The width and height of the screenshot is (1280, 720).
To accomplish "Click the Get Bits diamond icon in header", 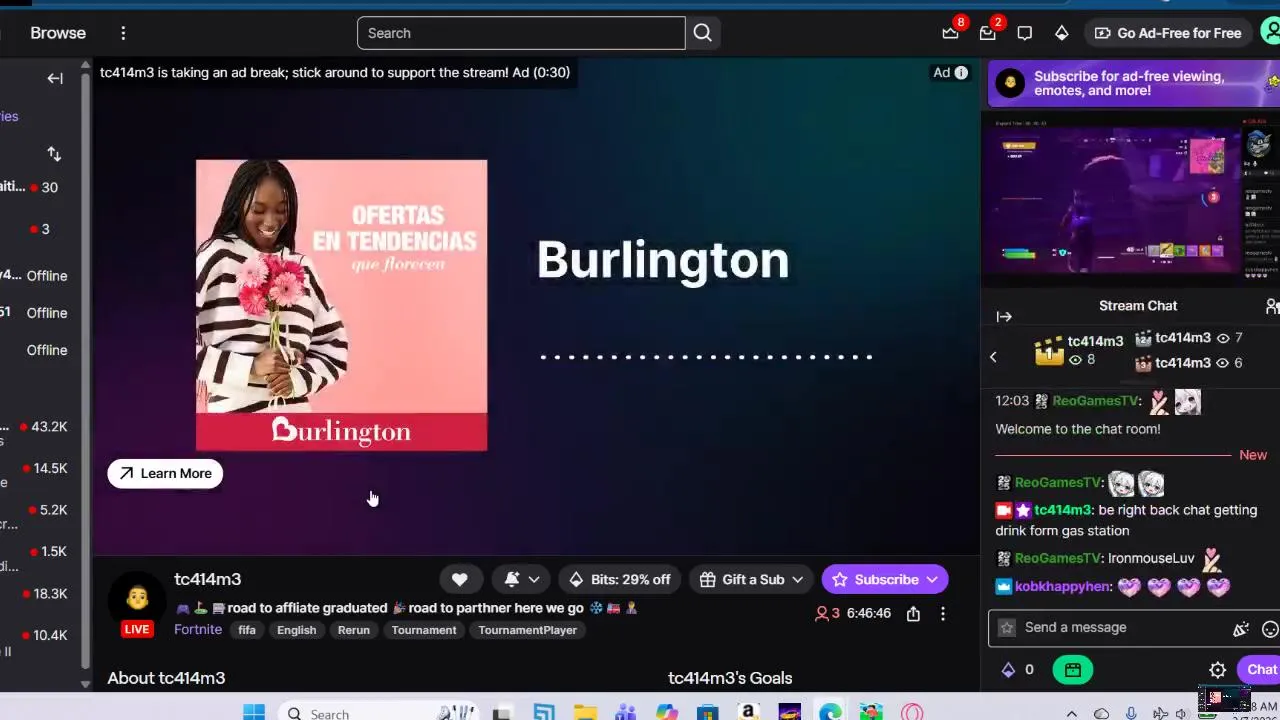I will tap(1061, 33).
